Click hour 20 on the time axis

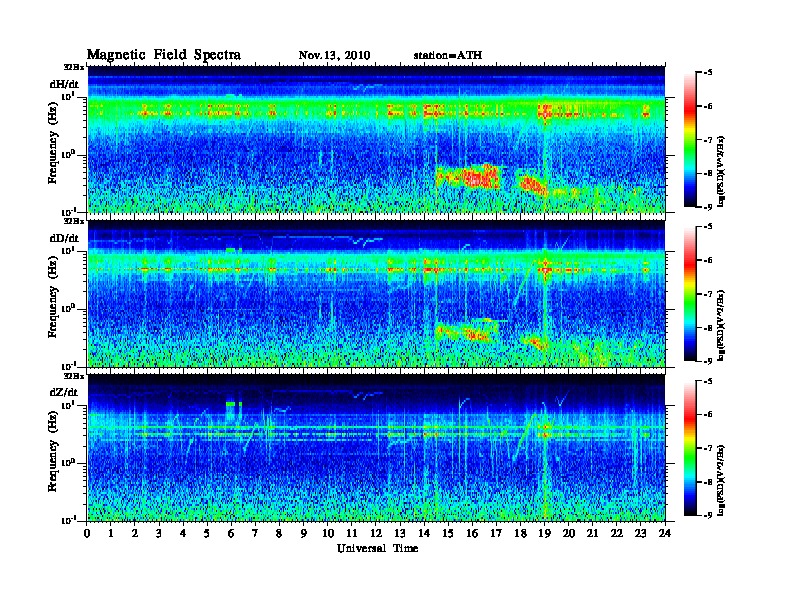point(569,534)
